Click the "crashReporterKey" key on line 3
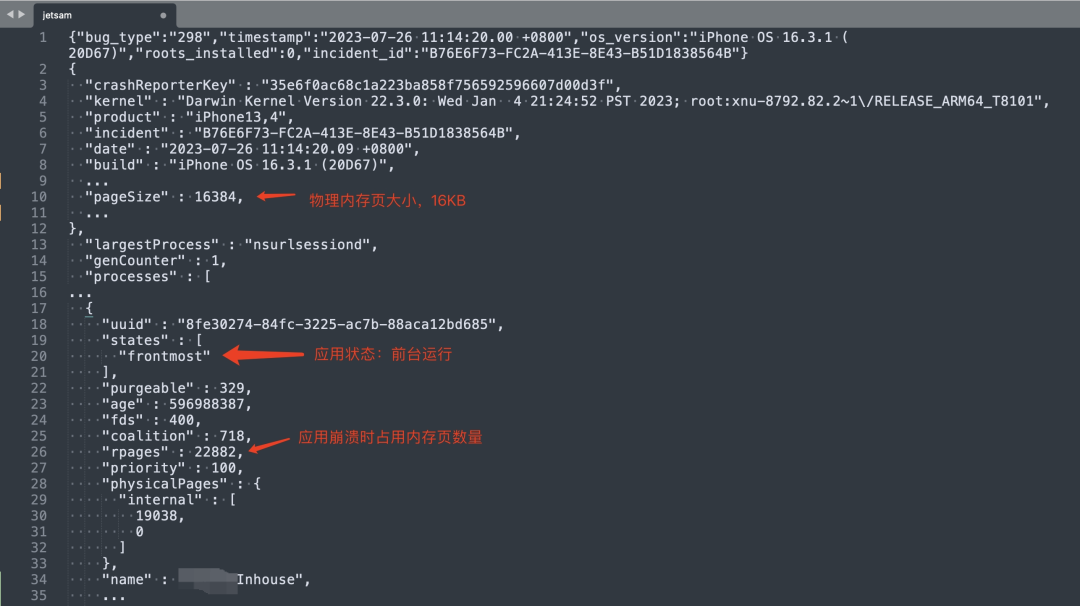The image size is (1080, 606). (x=160, y=85)
